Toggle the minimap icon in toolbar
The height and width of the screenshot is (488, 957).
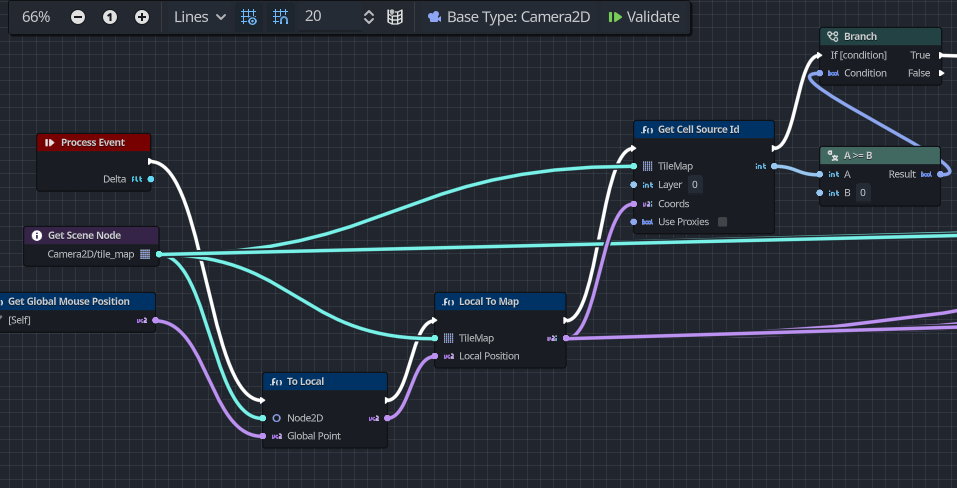point(395,17)
